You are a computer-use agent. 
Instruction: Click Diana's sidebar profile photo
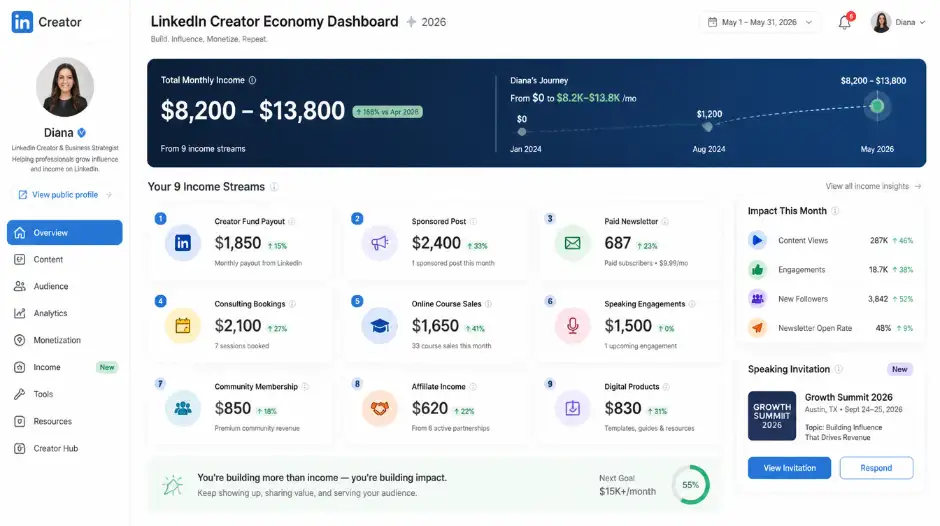pos(65,88)
